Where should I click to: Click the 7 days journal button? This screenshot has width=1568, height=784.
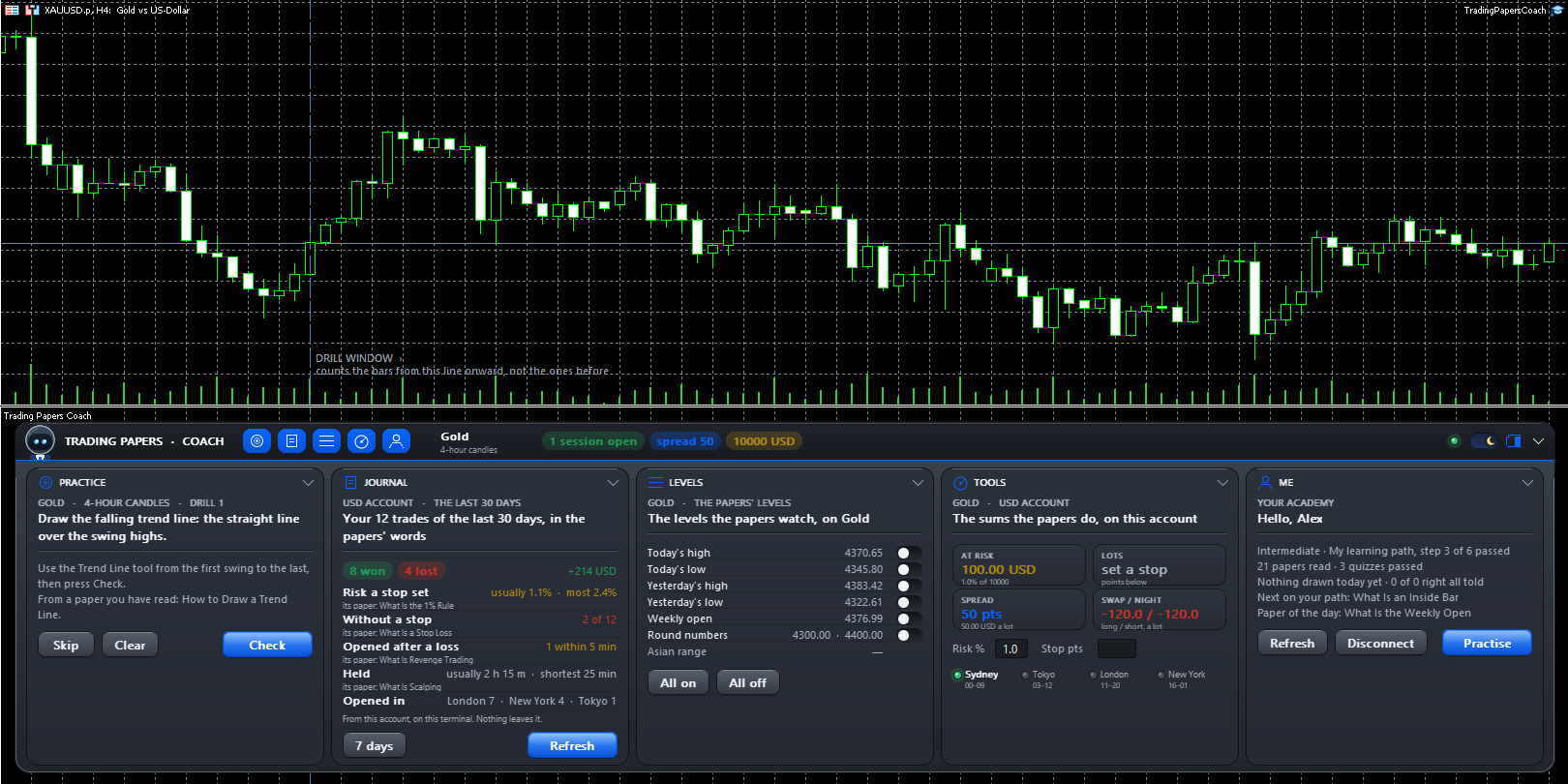point(375,746)
